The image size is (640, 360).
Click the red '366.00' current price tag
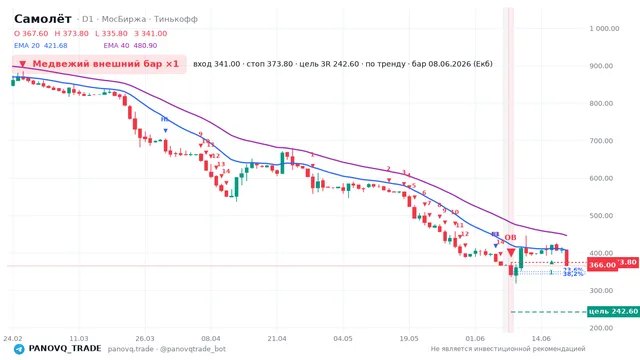pyautogui.click(x=602, y=265)
